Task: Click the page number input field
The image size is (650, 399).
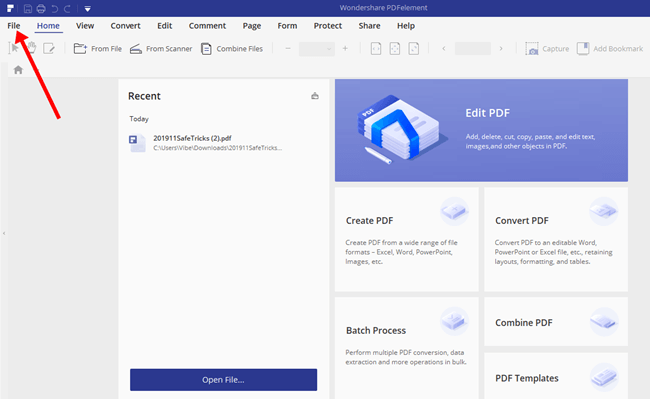Action: pos(473,48)
